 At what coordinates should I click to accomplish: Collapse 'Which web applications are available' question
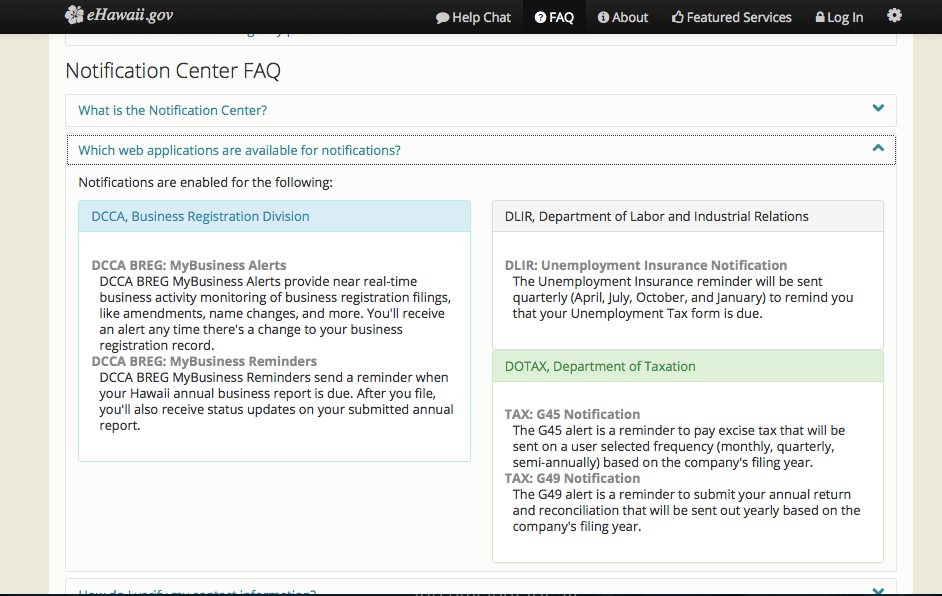481,150
